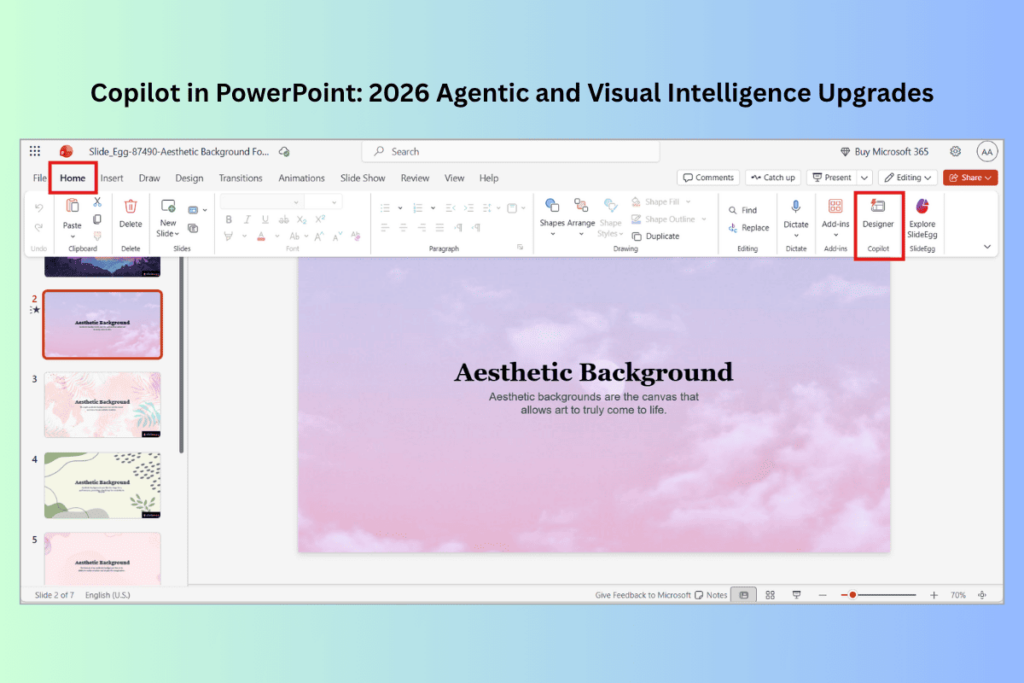The image size is (1024, 683).
Task: Toggle Italic formatting
Action: (247, 220)
